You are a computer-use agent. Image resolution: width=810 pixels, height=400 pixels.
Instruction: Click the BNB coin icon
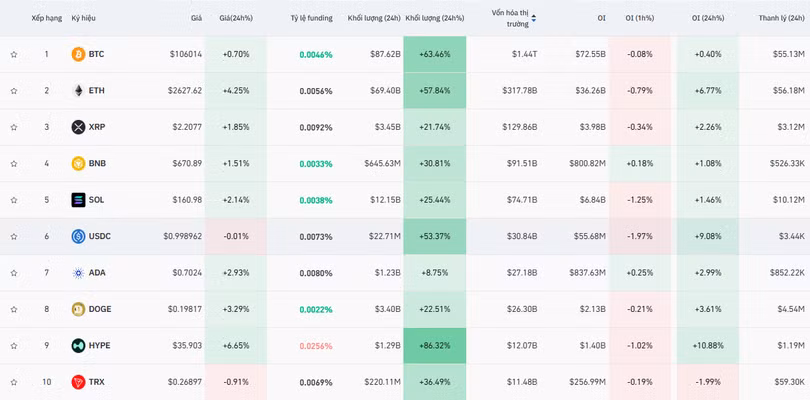(78, 163)
